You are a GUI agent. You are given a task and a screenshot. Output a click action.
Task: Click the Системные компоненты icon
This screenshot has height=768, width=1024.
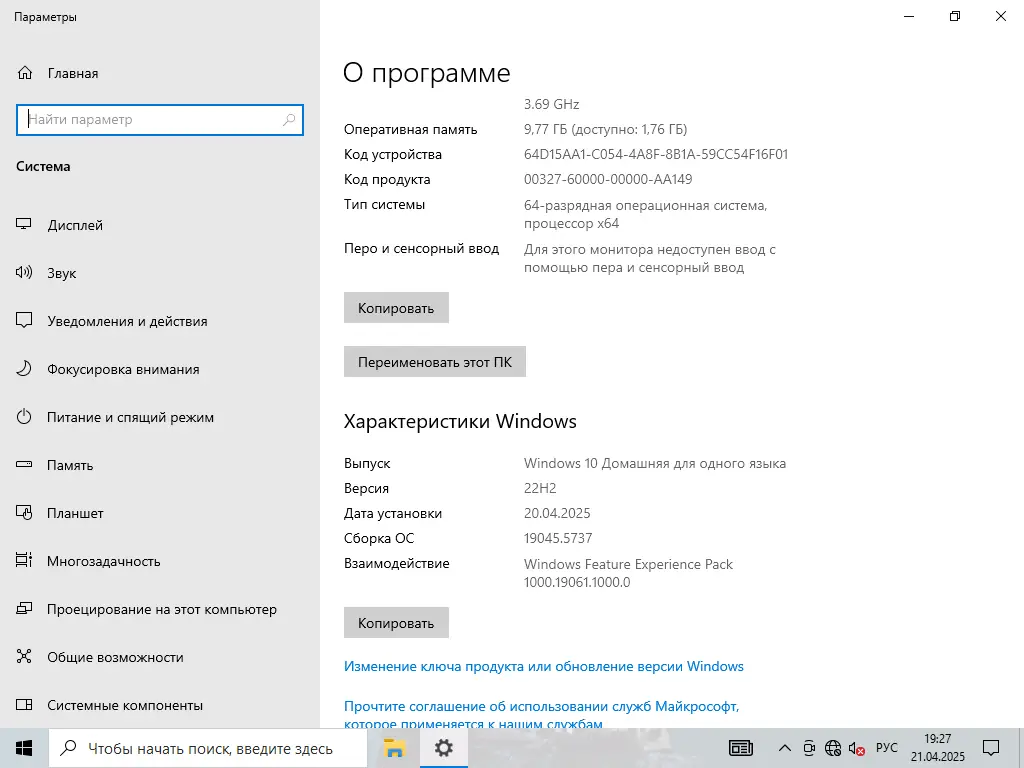pyautogui.click(x=24, y=705)
